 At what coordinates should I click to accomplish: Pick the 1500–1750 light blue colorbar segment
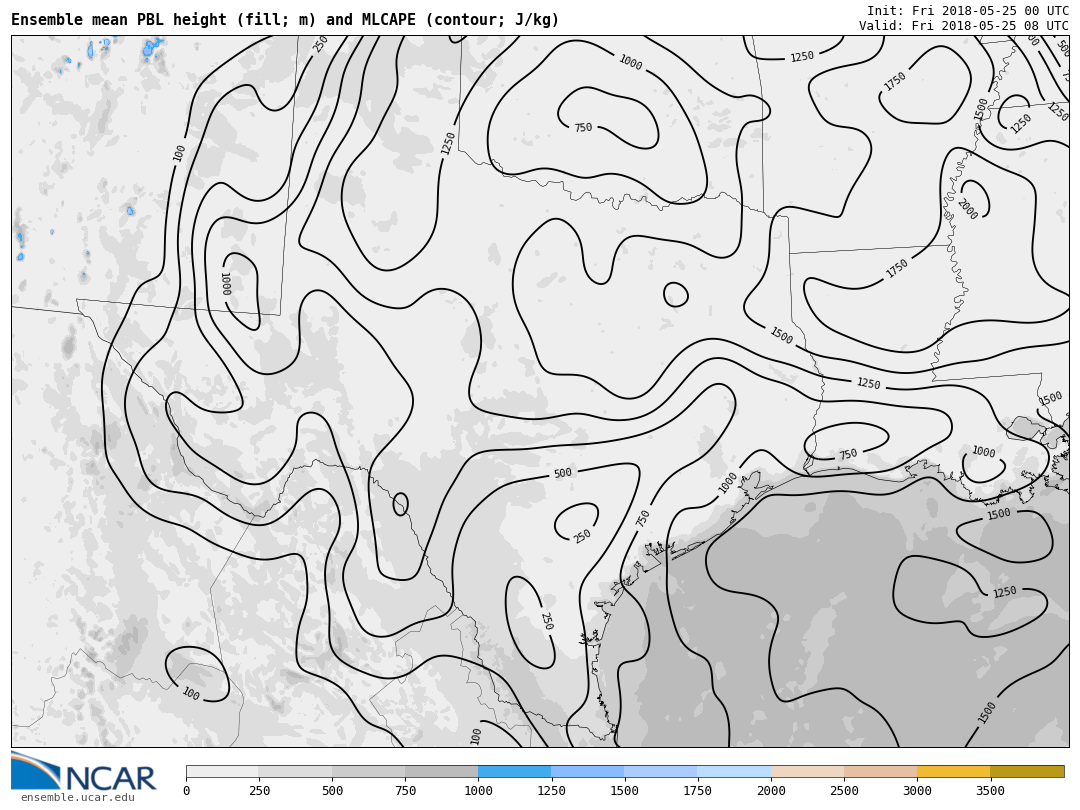tap(661, 771)
